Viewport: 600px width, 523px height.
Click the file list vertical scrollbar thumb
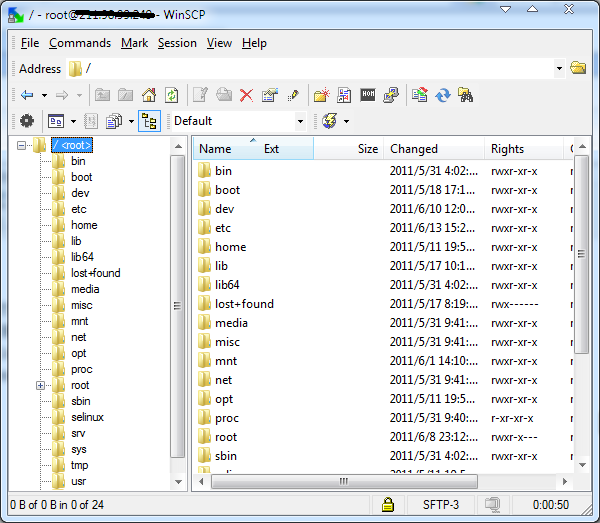[582, 254]
